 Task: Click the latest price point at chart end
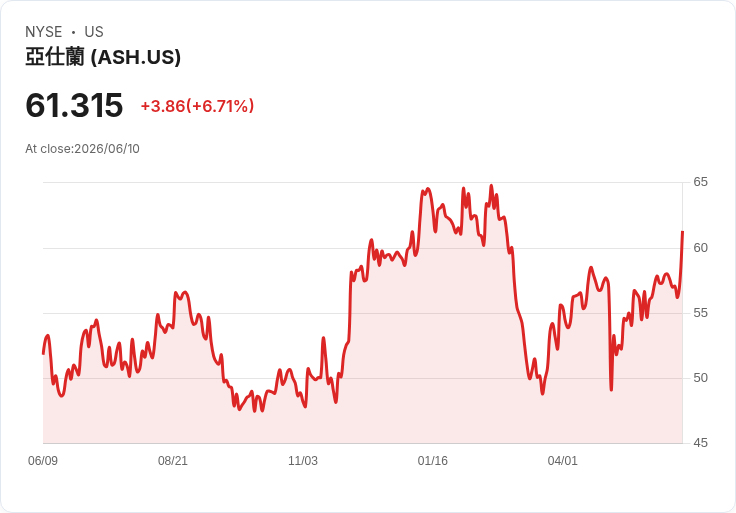pos(682,232)
